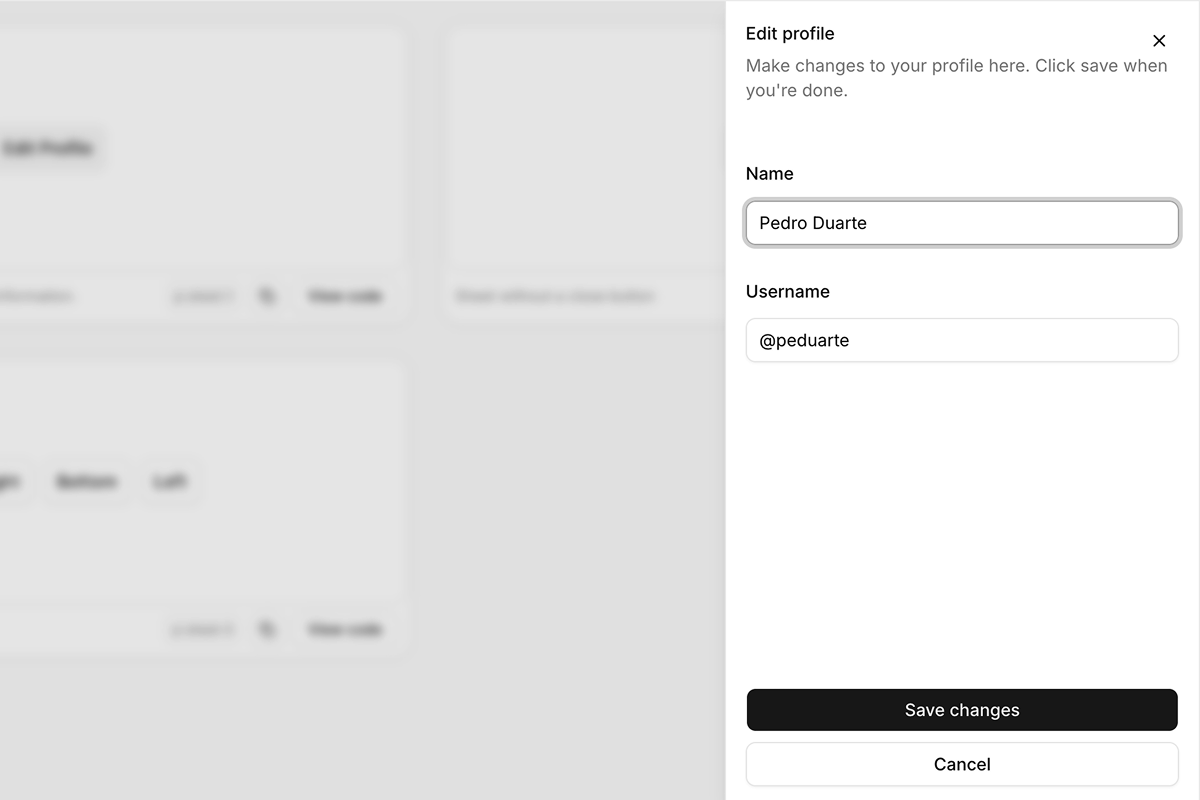This screenshot has width=1200, height=800.
Task: Open View code under the Edit Profile card
Action: [345, 296]
